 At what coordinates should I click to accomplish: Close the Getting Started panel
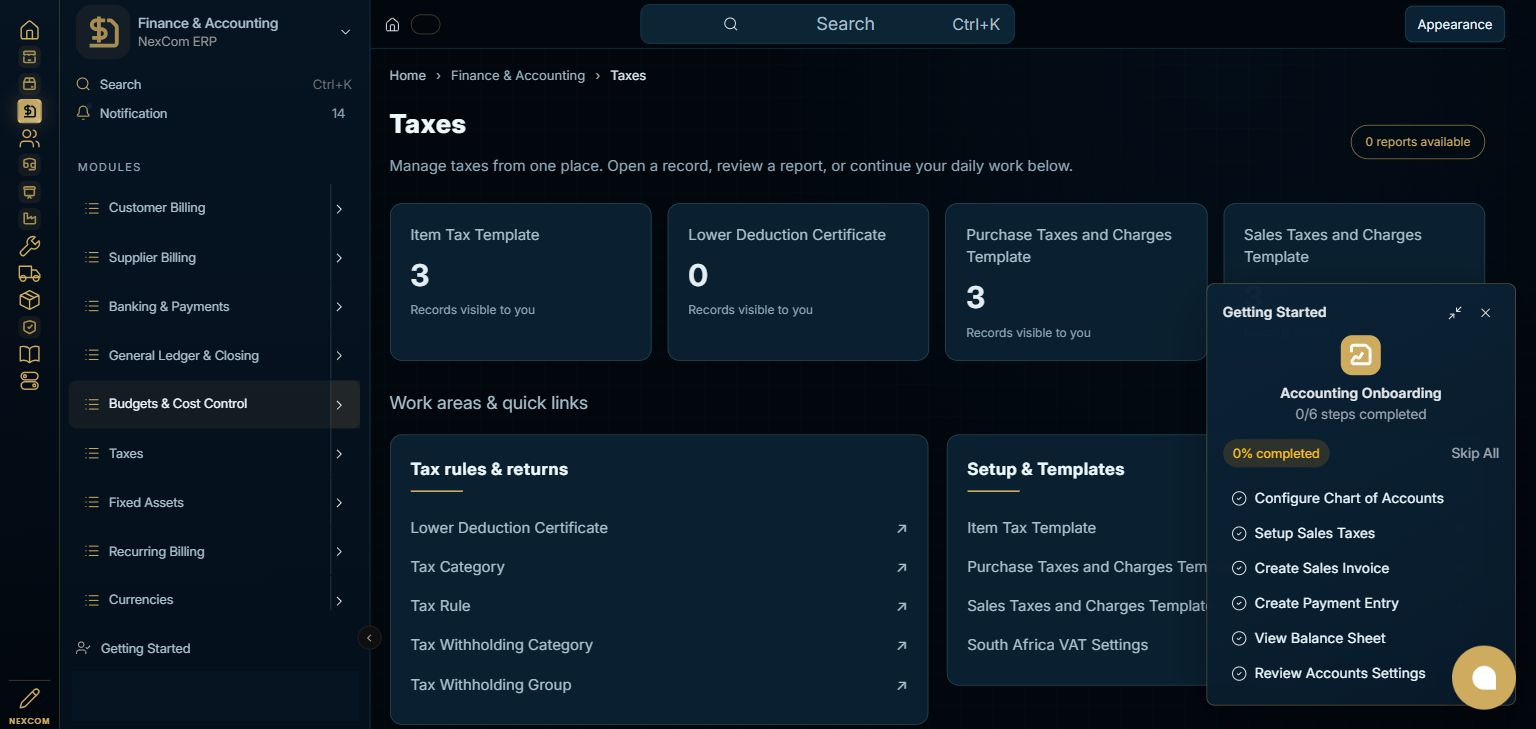tap(1485, 313)
